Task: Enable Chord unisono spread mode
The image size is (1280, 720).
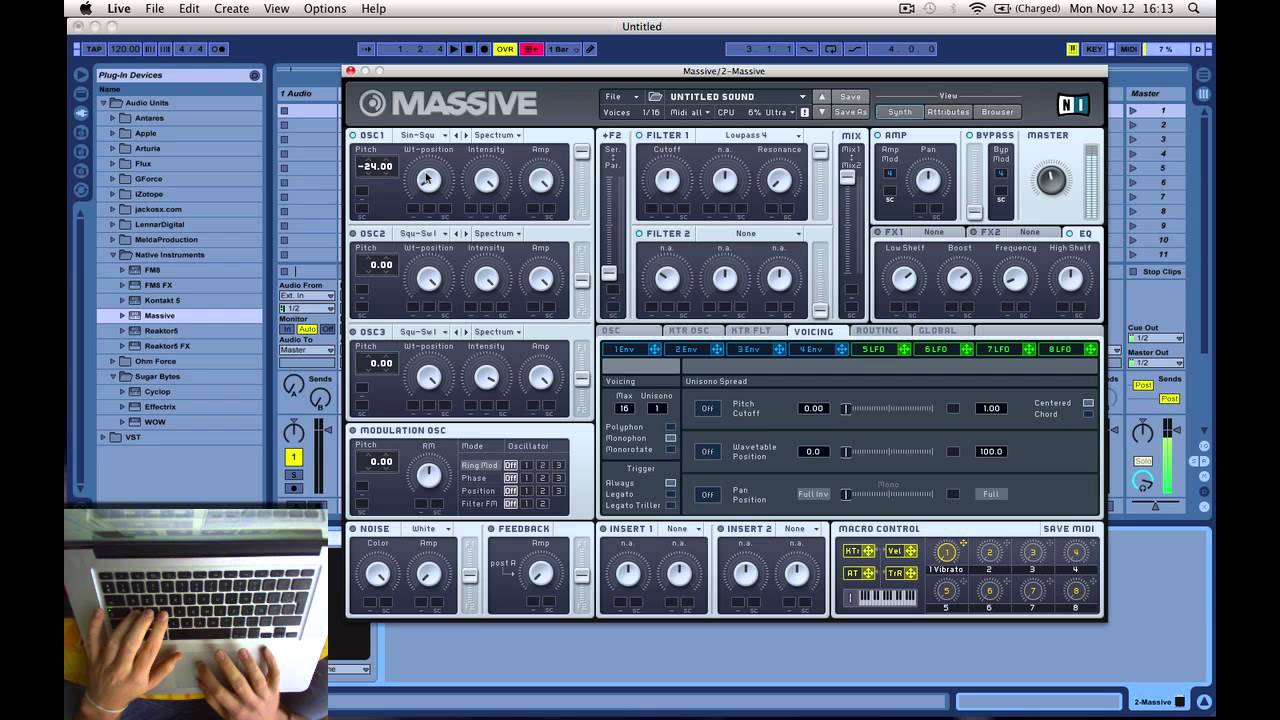Action: pyautogui.click(x=1088, y=414)
